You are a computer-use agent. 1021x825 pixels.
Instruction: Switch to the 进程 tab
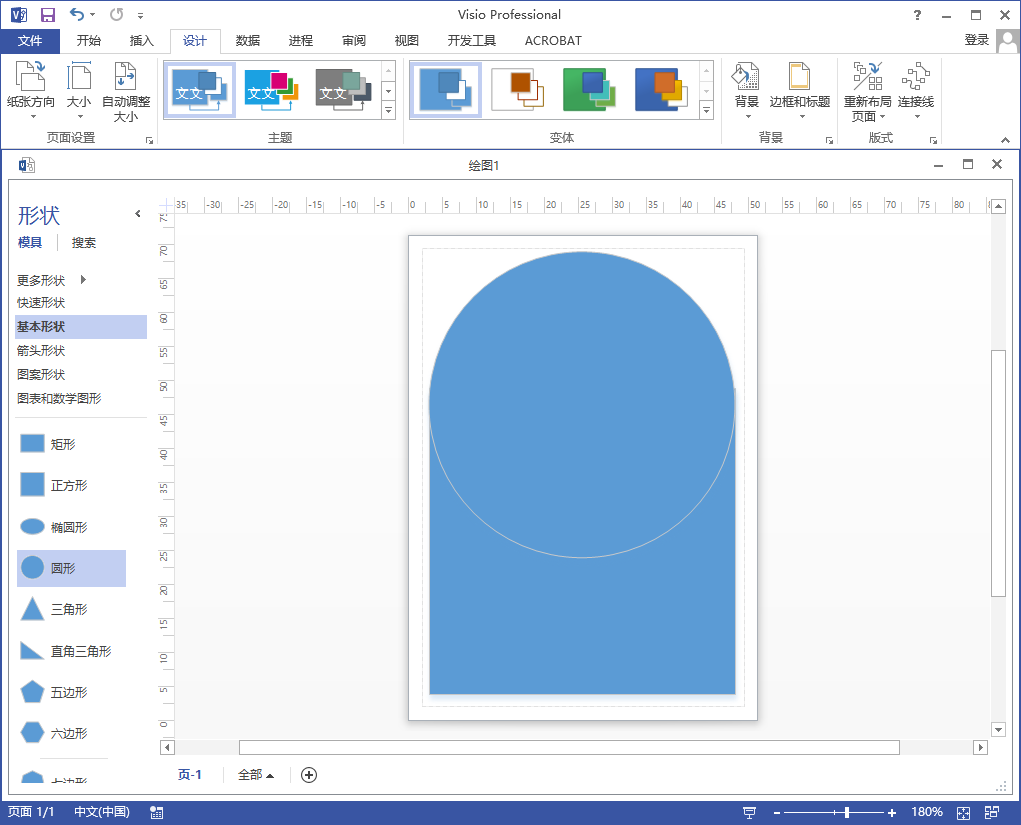pyautogui.click(x=301, y=40)
